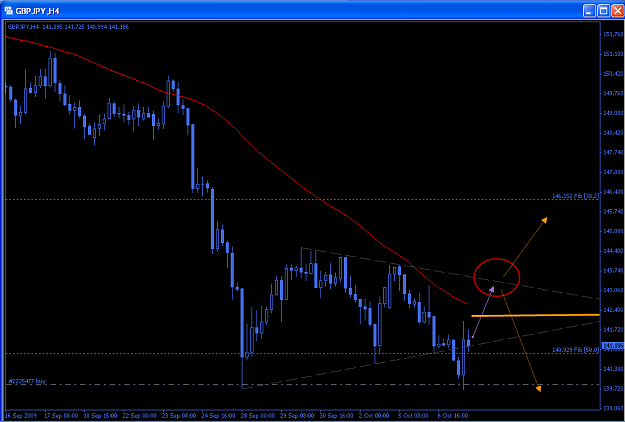
Task: Click the 28 Sep 00:00 time label
Action: 256,415
